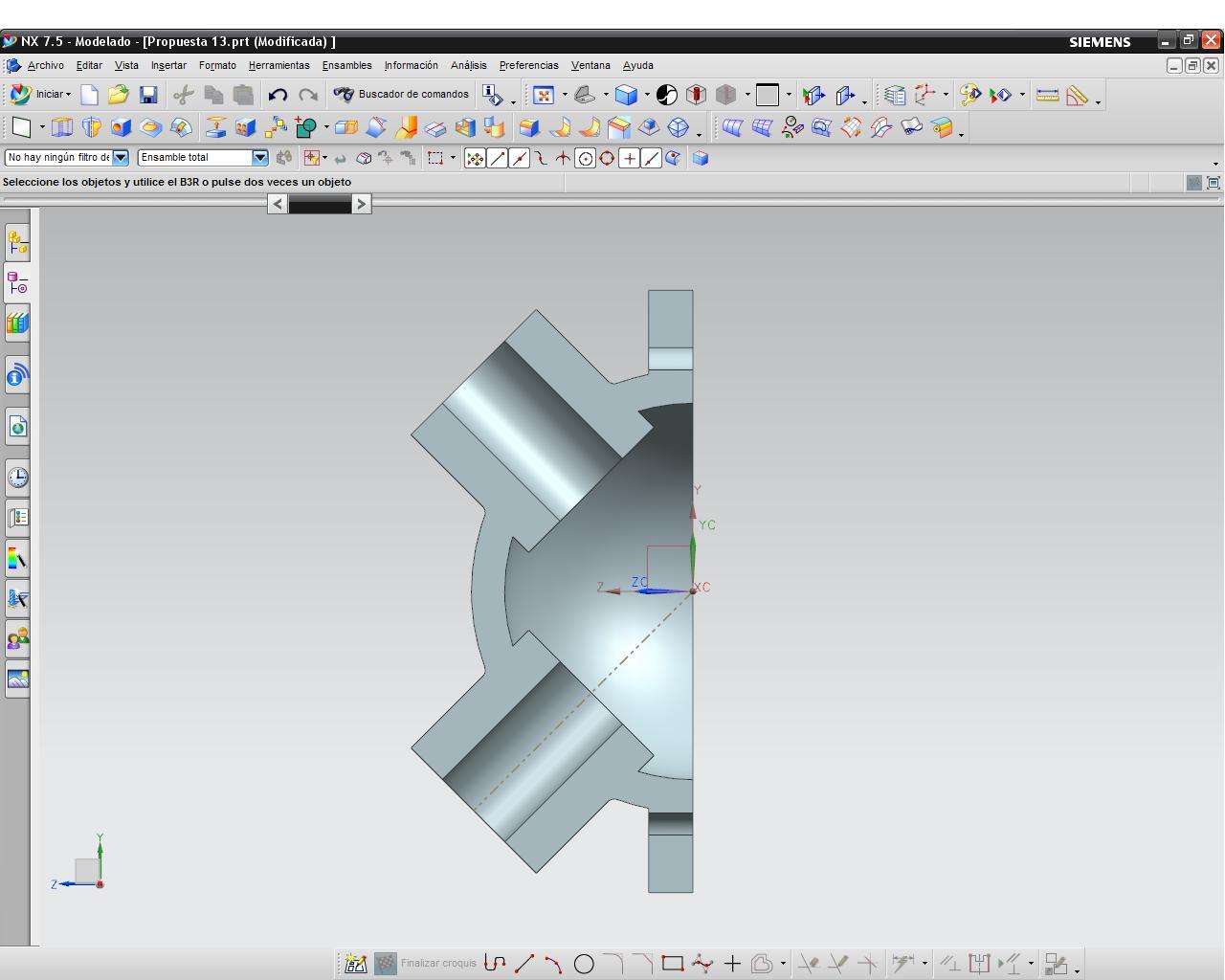Click the Measure Angle icon
This screenshot has width=1225, height=980.
coord(1077,95)
